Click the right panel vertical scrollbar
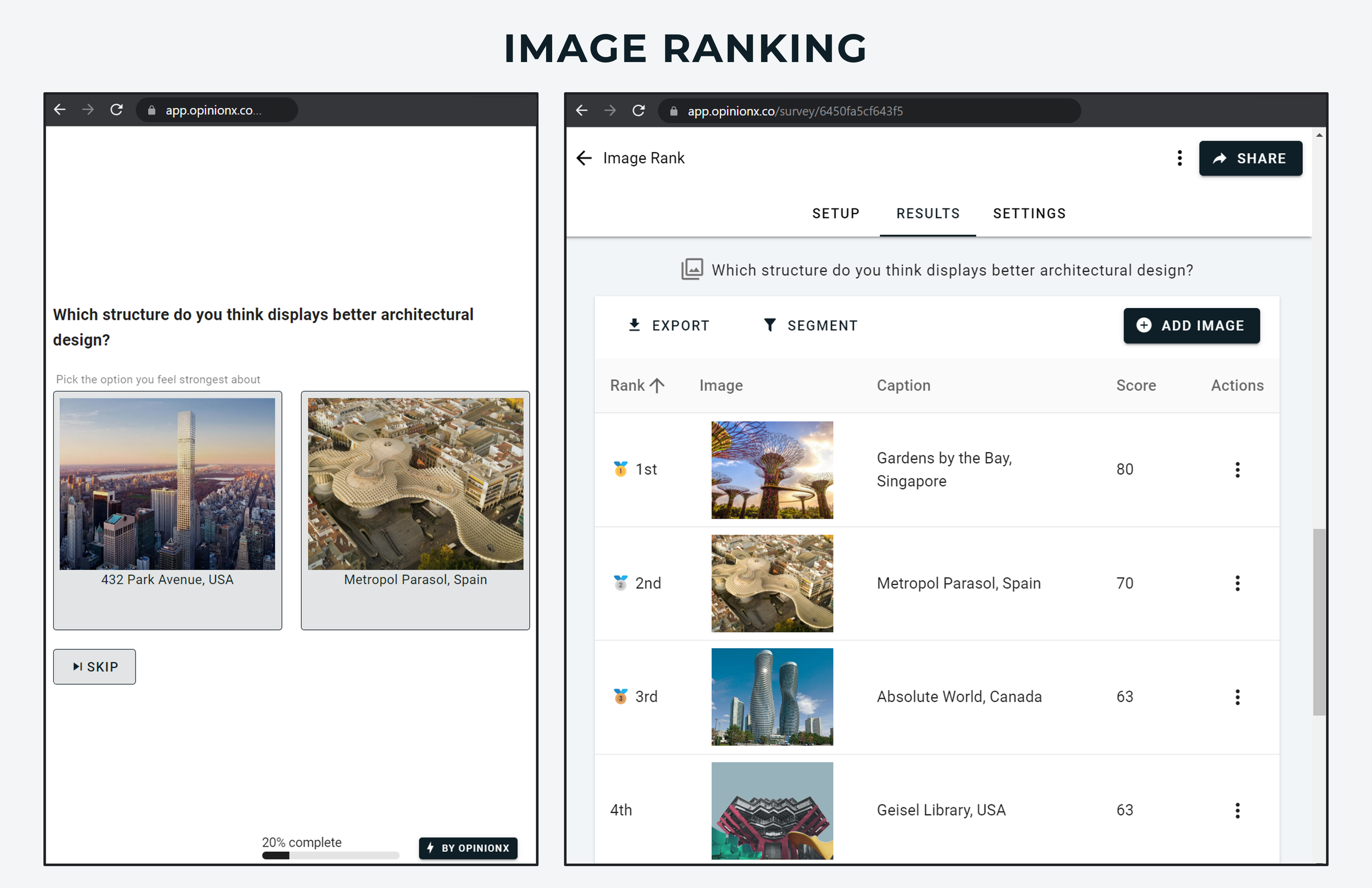The height and width of the screenshot is (888, 1372). point(1319,622)
